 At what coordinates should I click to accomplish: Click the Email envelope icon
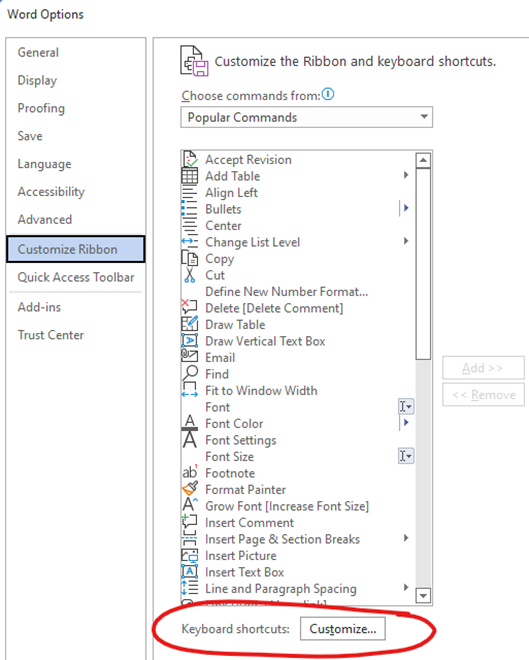[x=189, y=357]
